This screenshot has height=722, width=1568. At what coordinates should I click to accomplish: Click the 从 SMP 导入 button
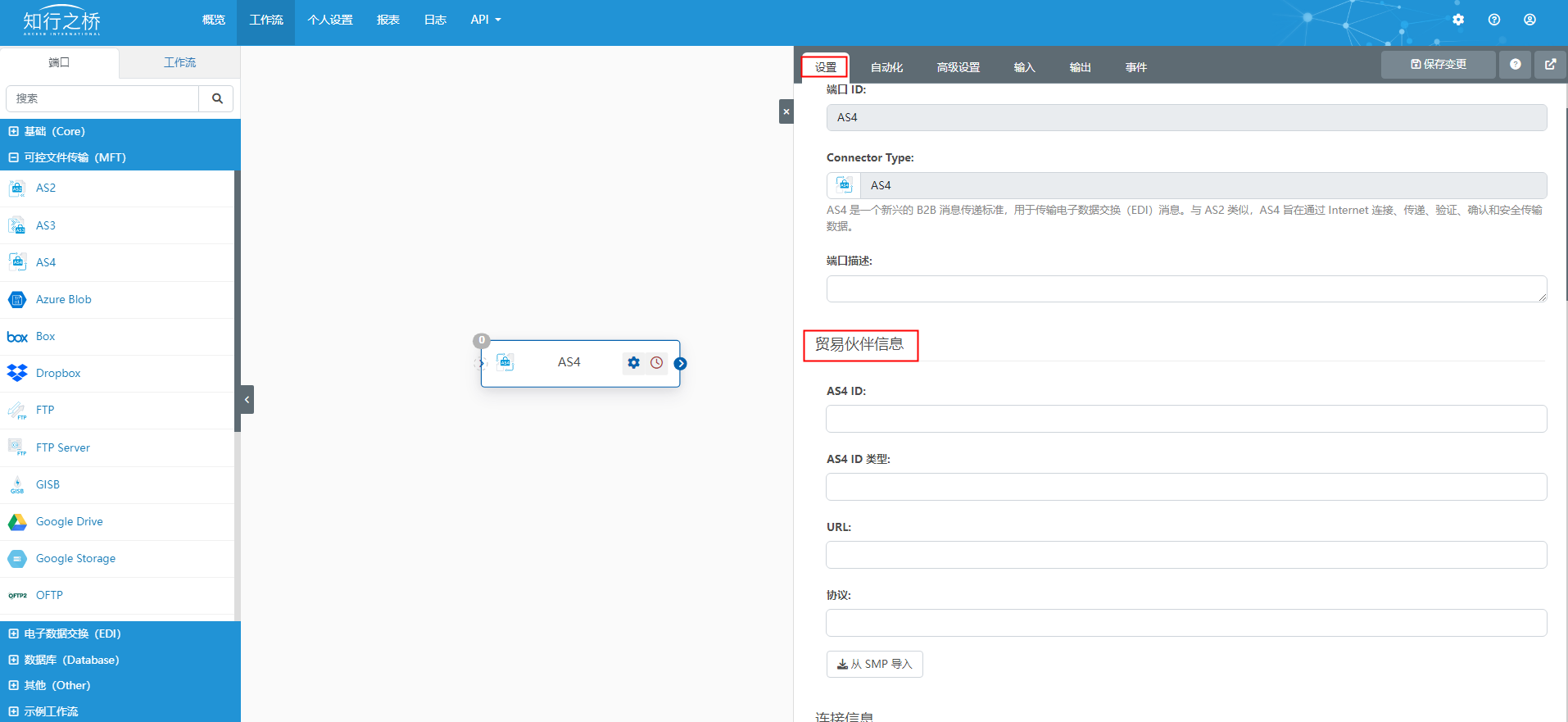(x=875, y=664)
